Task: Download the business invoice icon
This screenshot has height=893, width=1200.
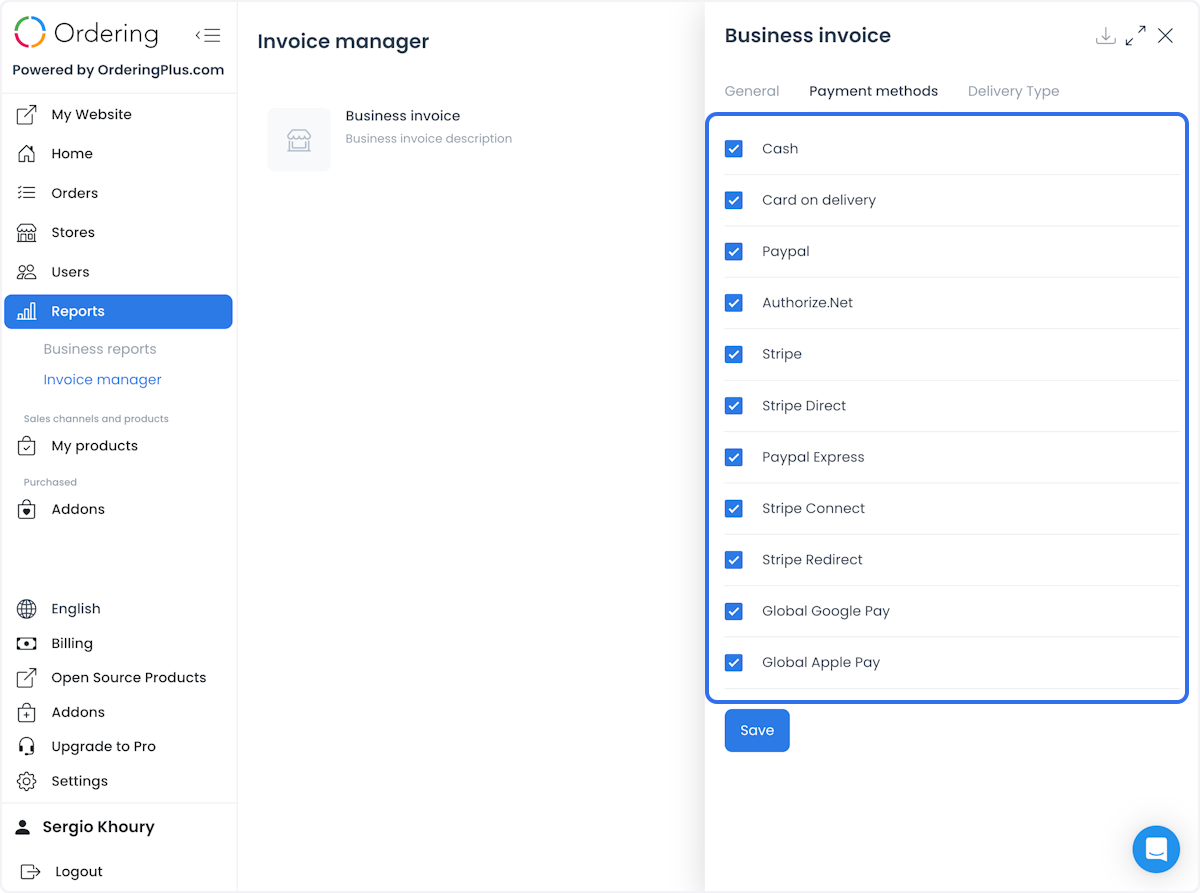Action: [1105, 36]
